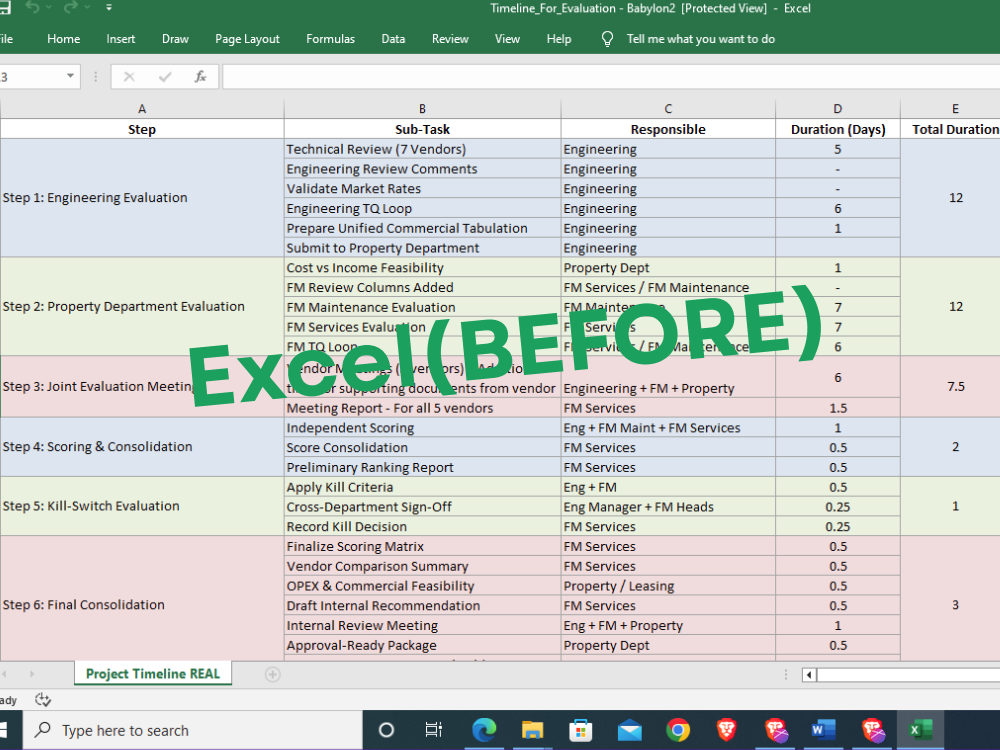Viewport: 1000px width, 750px height.
Task: Click the Responsible header cell
Action: tap(668, 129)
